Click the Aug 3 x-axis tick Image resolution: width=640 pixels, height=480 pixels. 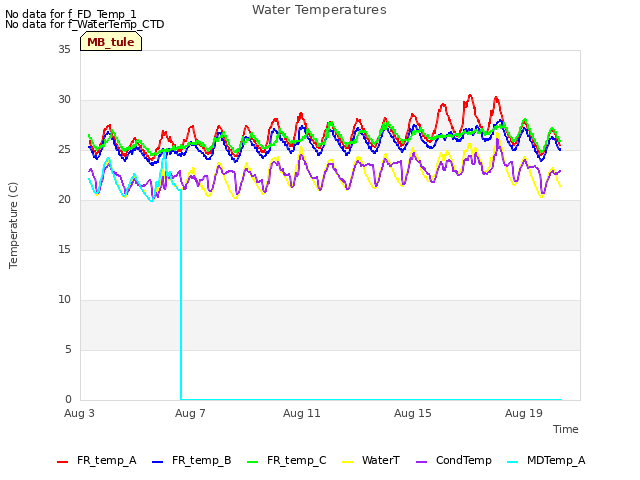point(79,413)
